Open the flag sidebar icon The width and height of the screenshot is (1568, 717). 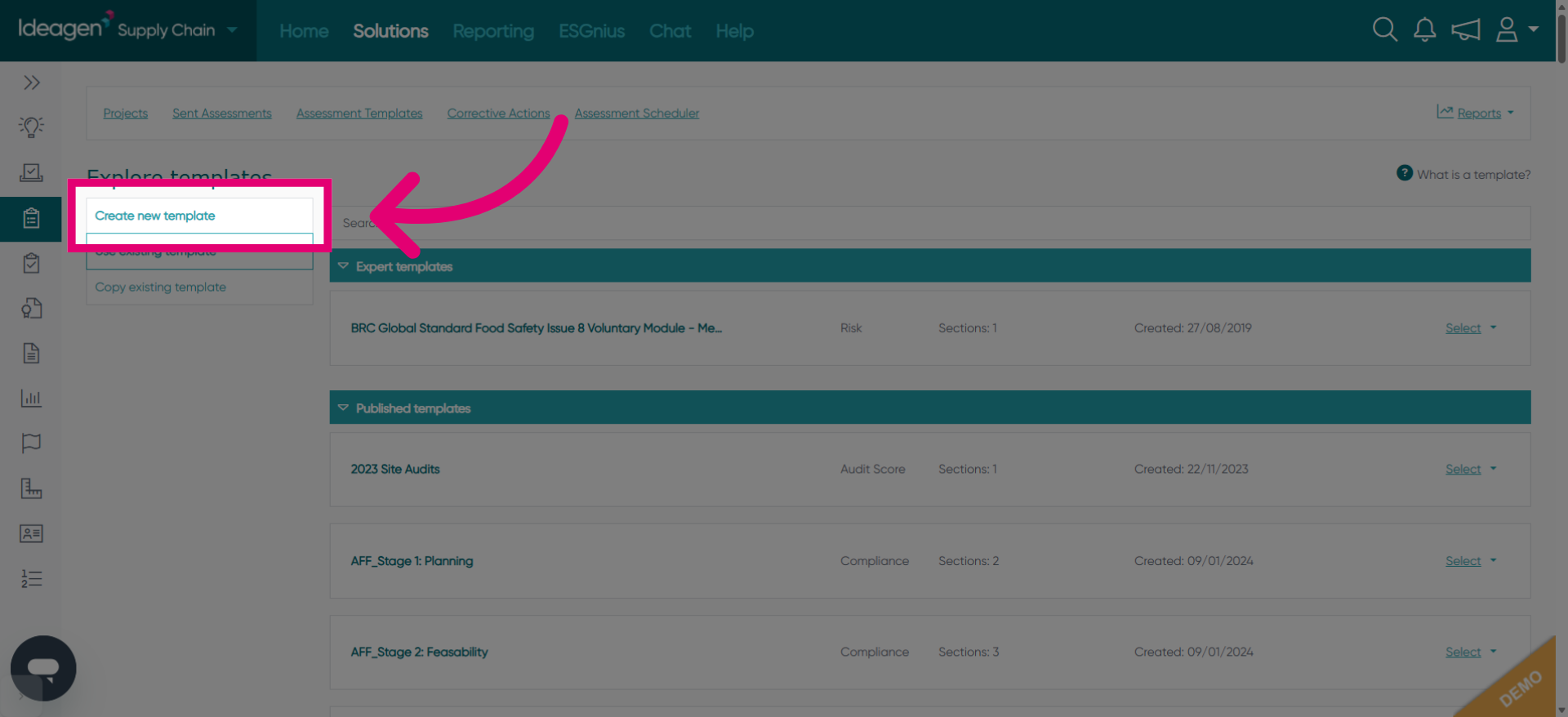point(31,443)
